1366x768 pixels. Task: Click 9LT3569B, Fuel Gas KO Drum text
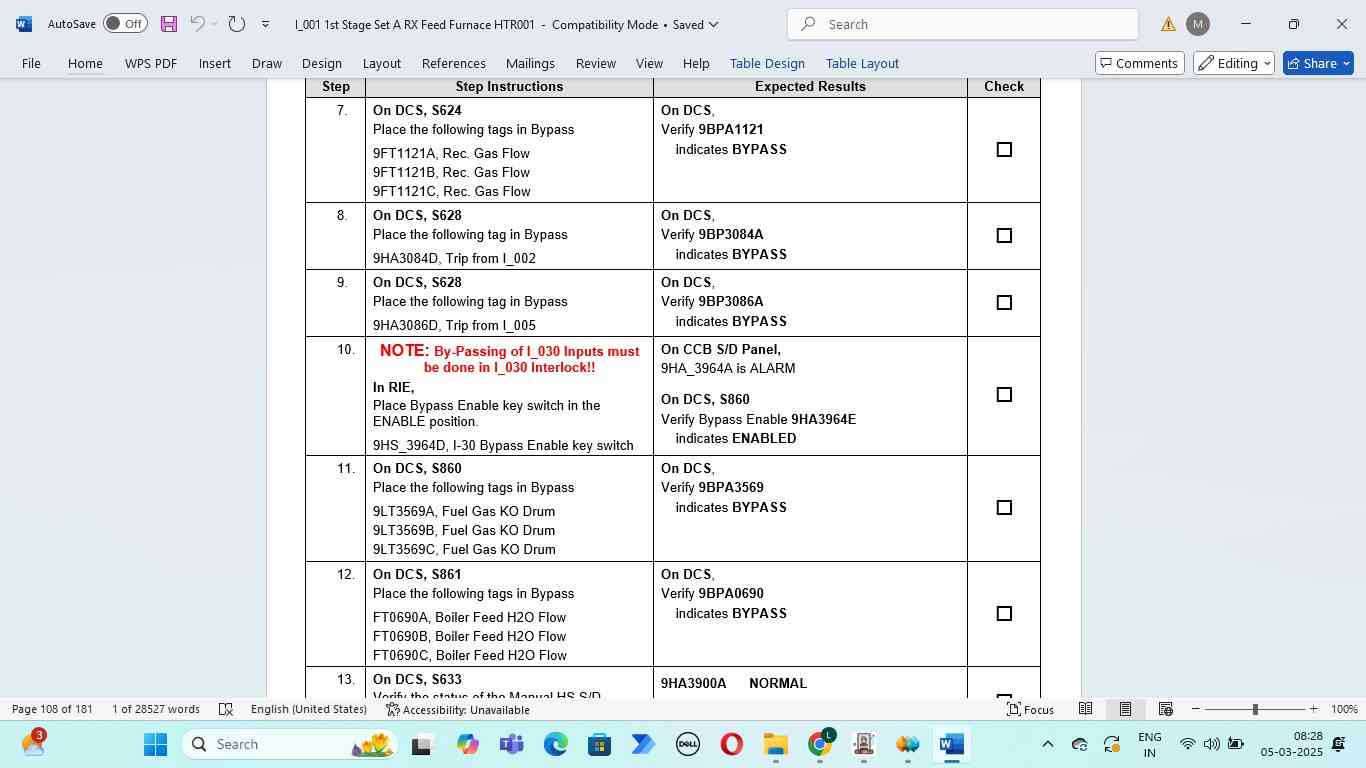pyautogui.click(x=464, y=530)
